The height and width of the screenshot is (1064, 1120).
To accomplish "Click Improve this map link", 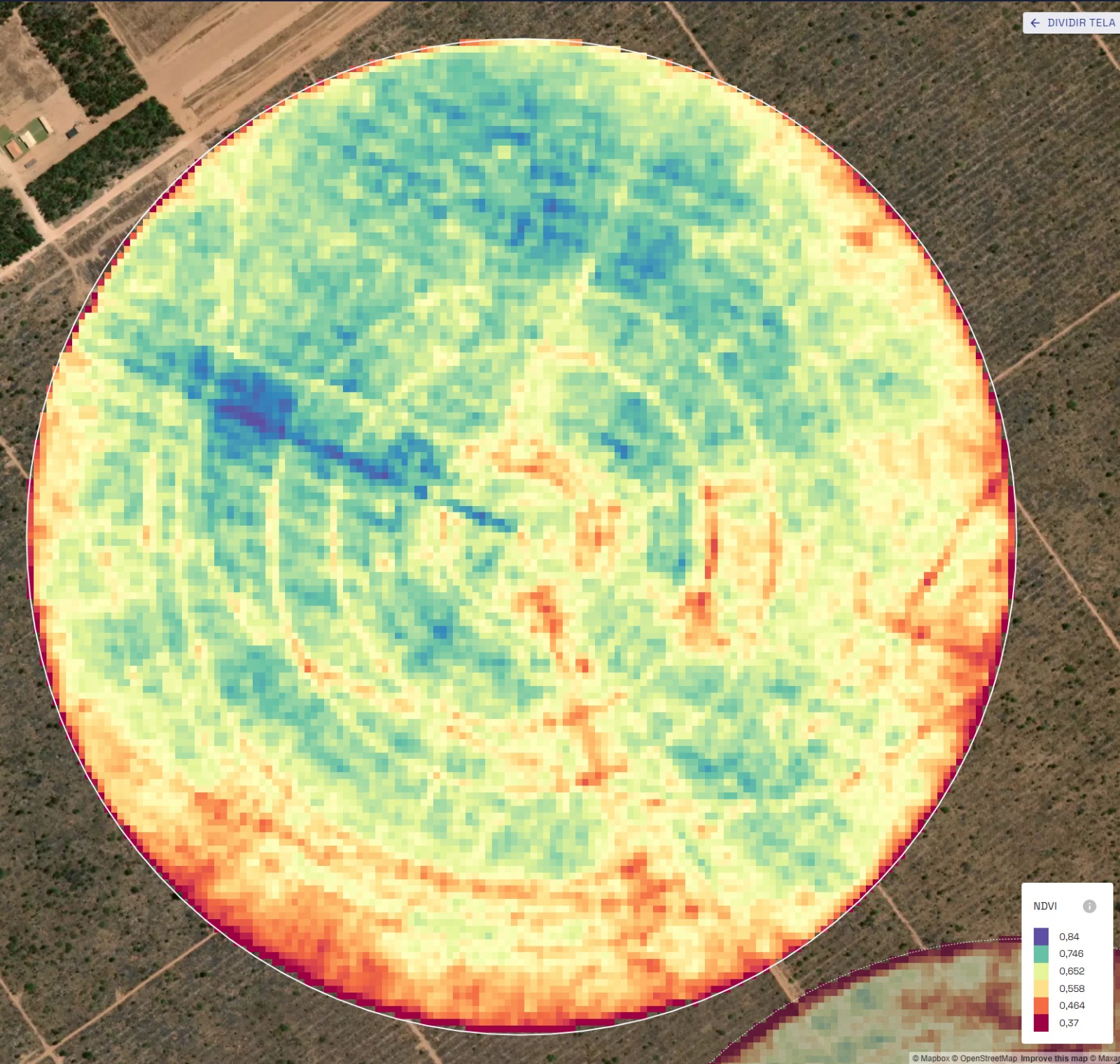I will [x=1053, y=1058].
